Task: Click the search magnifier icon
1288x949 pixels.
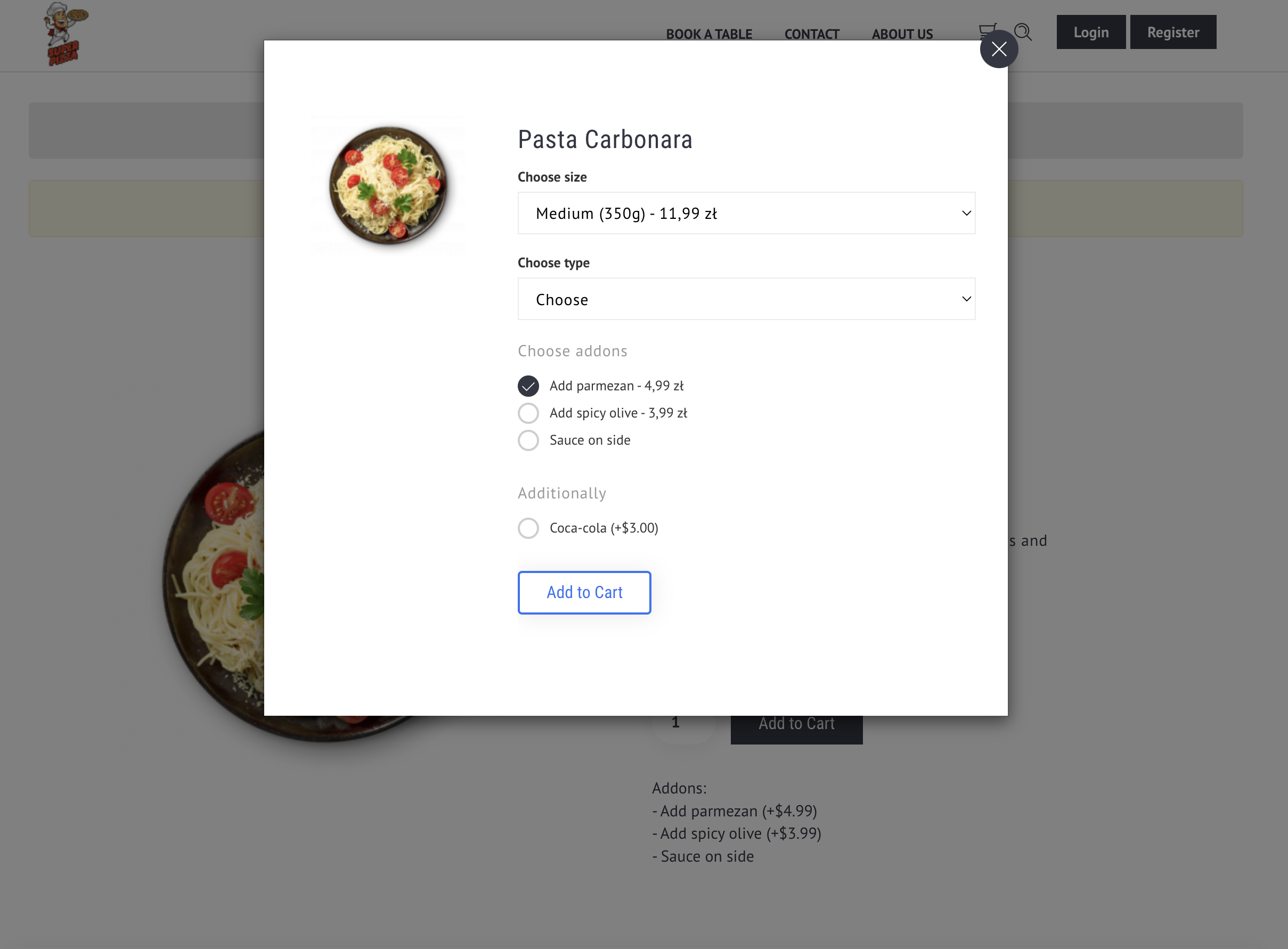Action: click(x=1023, y=32)
